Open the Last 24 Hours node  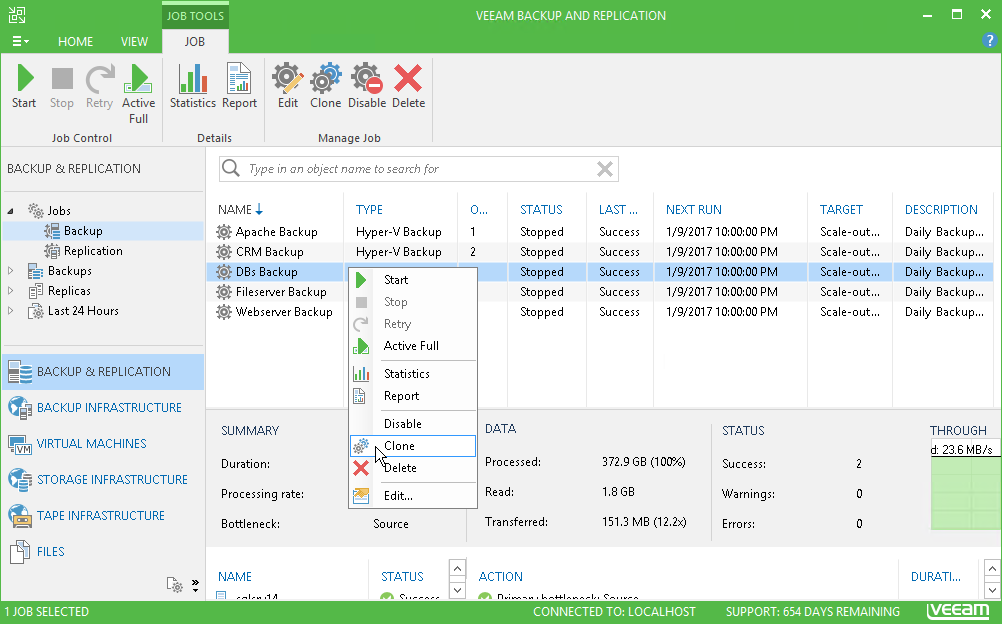83,311
